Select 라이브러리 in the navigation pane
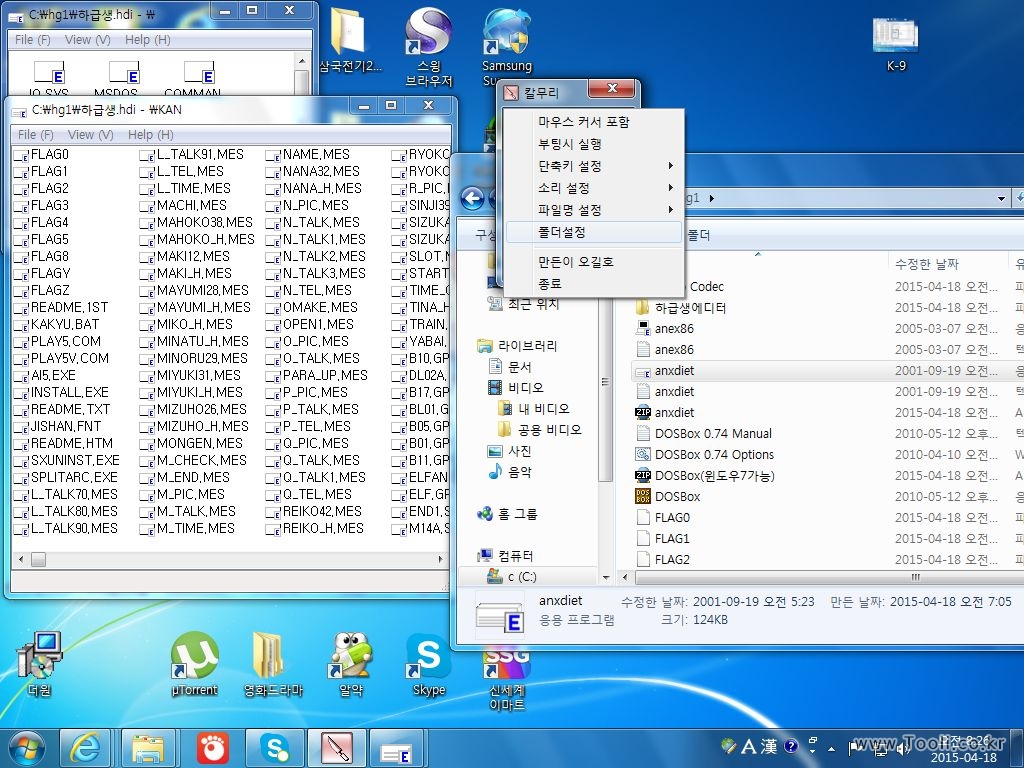The image size is (1024, 768). pyautogui.click(x=517, y=345)
